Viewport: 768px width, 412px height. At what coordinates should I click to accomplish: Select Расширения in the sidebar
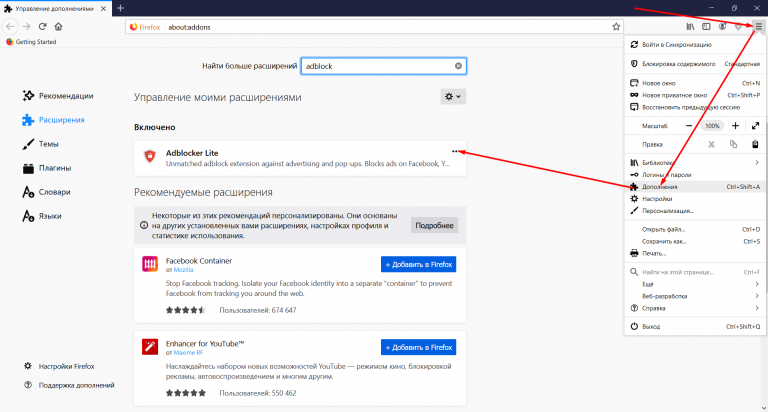pyautogui.click(x=53, y=120)
